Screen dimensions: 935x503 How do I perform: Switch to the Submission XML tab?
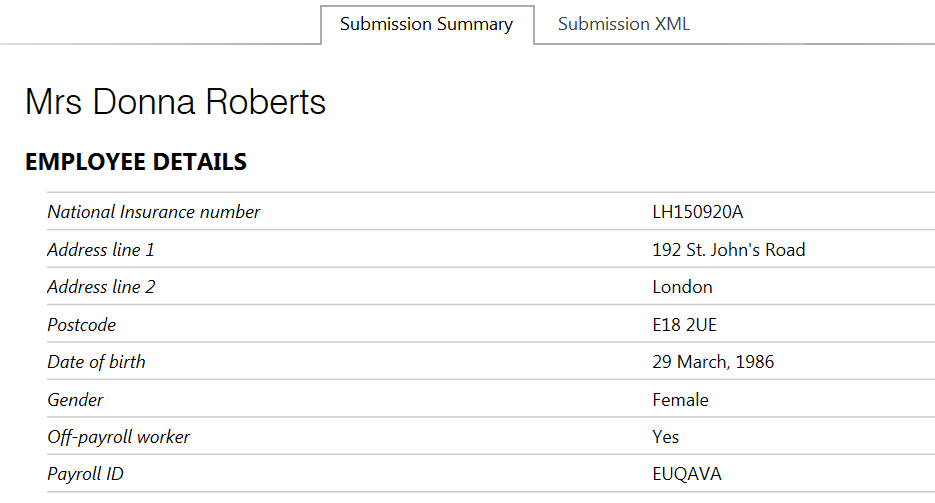(623, 24)
